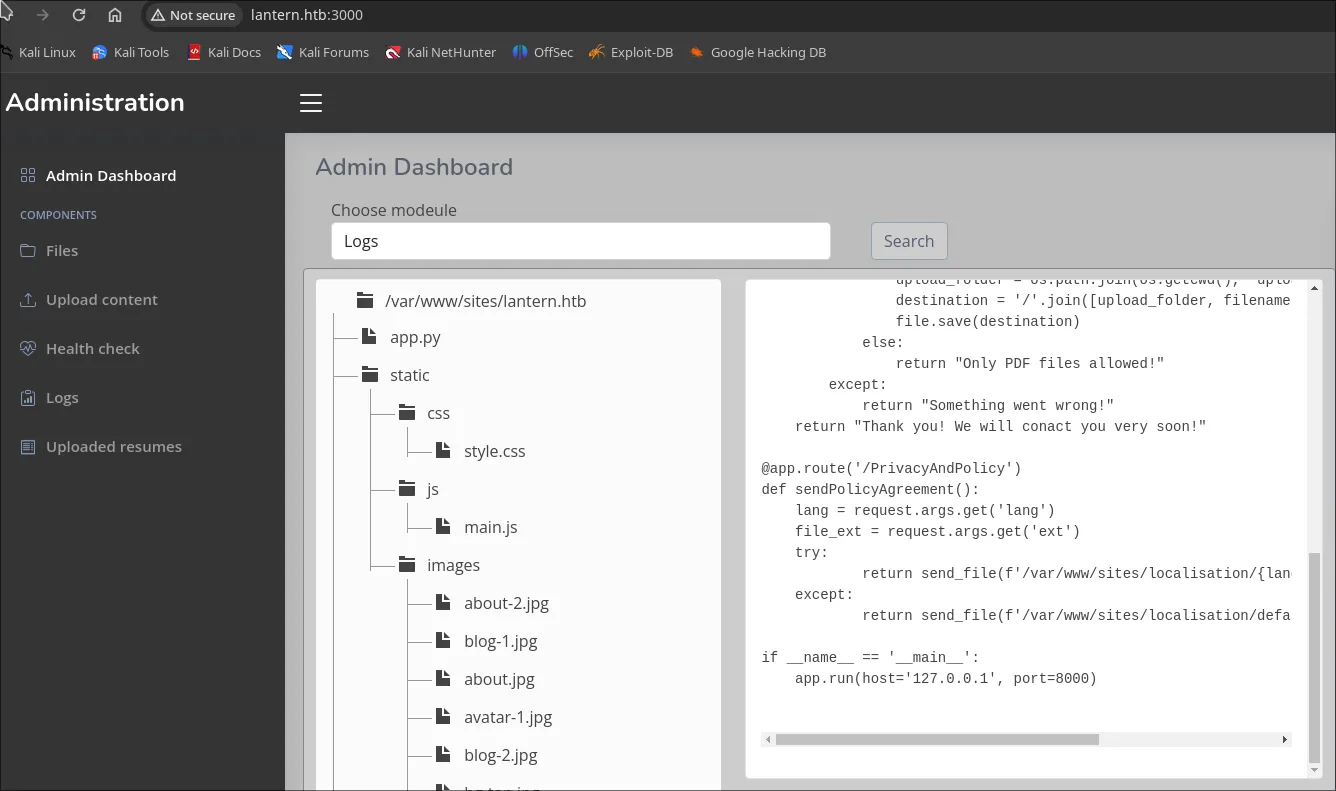The height and width of the screenshot is (791, 1336).
Task: Click the browser home icon
Action: coord(115,15)
